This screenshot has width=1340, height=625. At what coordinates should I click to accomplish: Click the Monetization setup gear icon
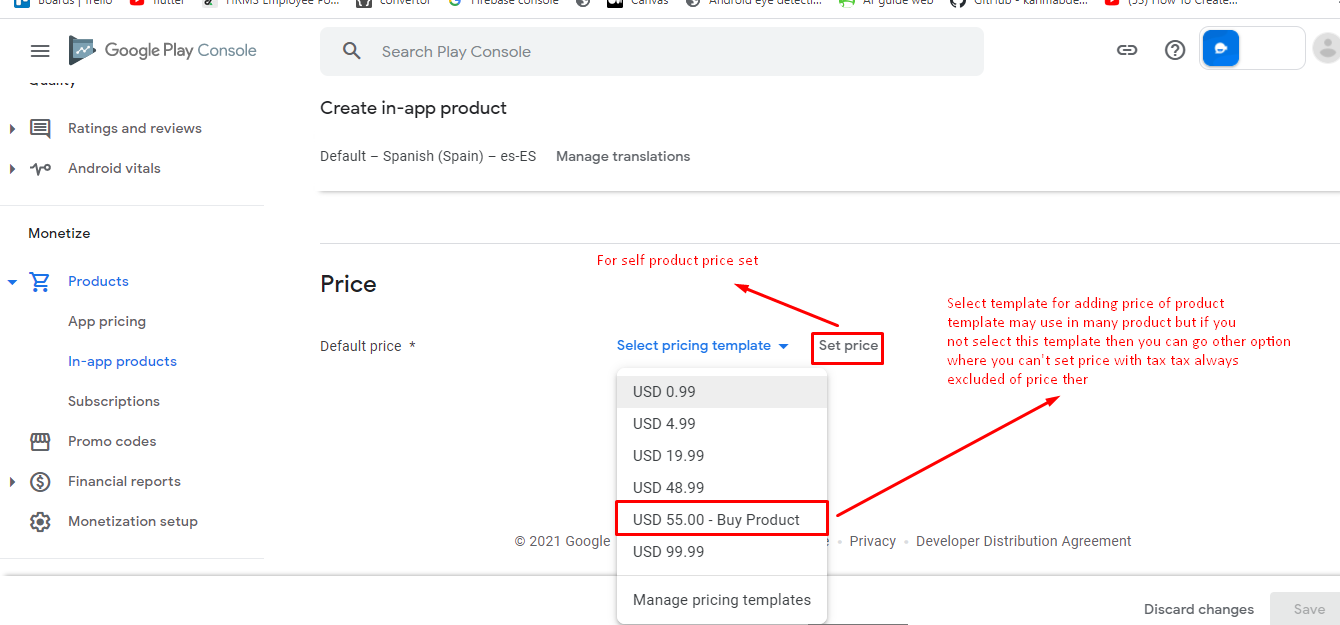point(40,521)
